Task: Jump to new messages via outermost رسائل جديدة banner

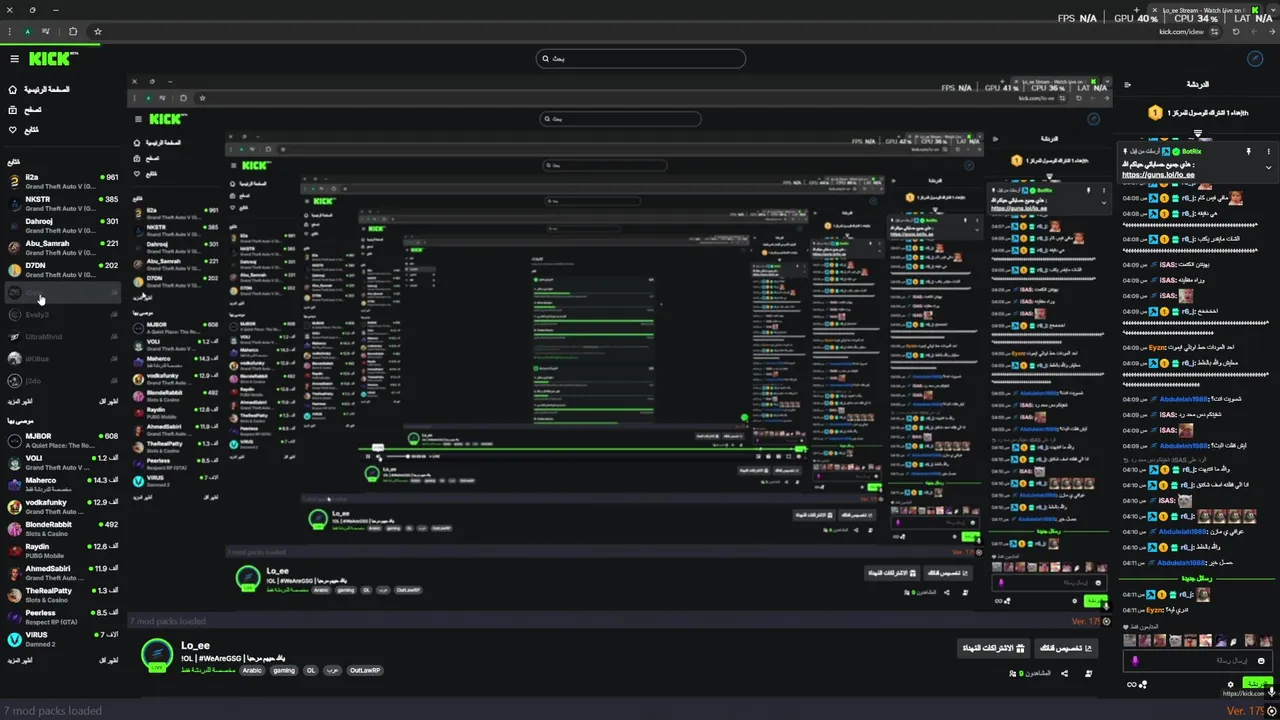Action: pyautogui.click(x=1197, y=579)
